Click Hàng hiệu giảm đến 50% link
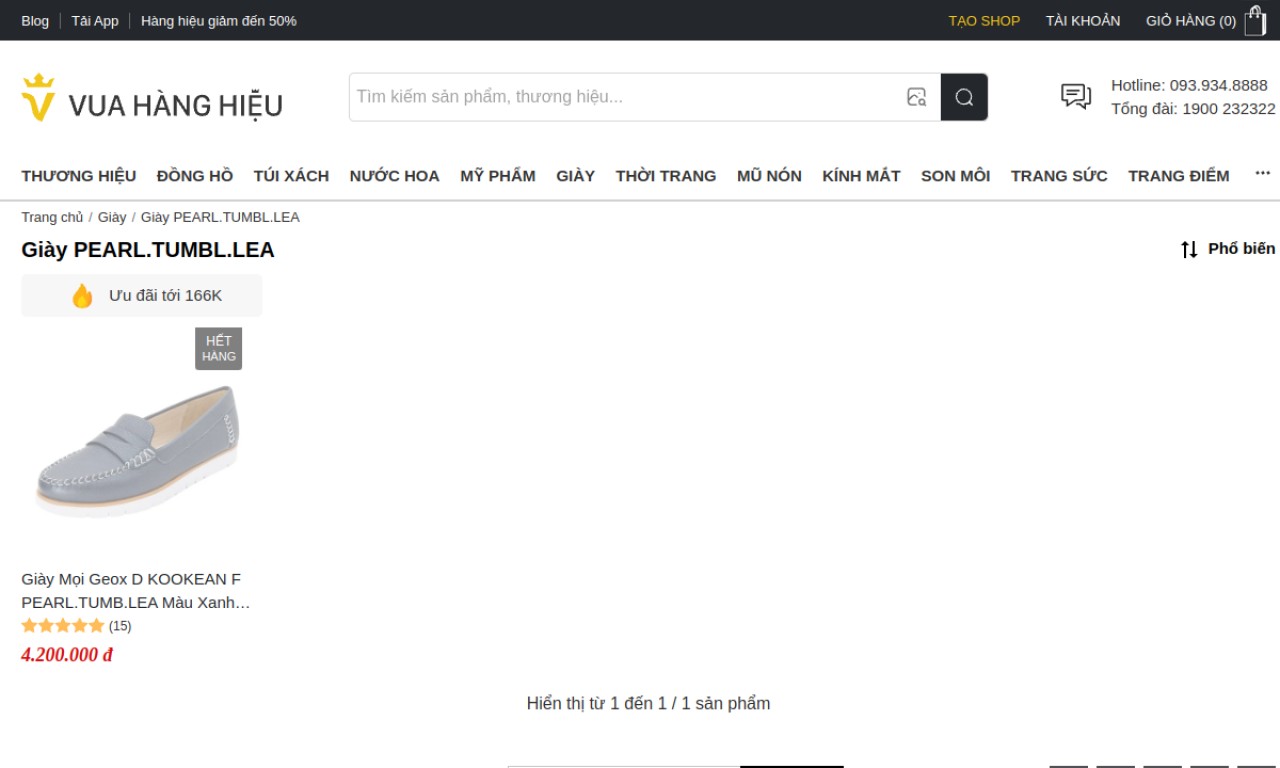The image size is (1280, 768). click(219, 20)
